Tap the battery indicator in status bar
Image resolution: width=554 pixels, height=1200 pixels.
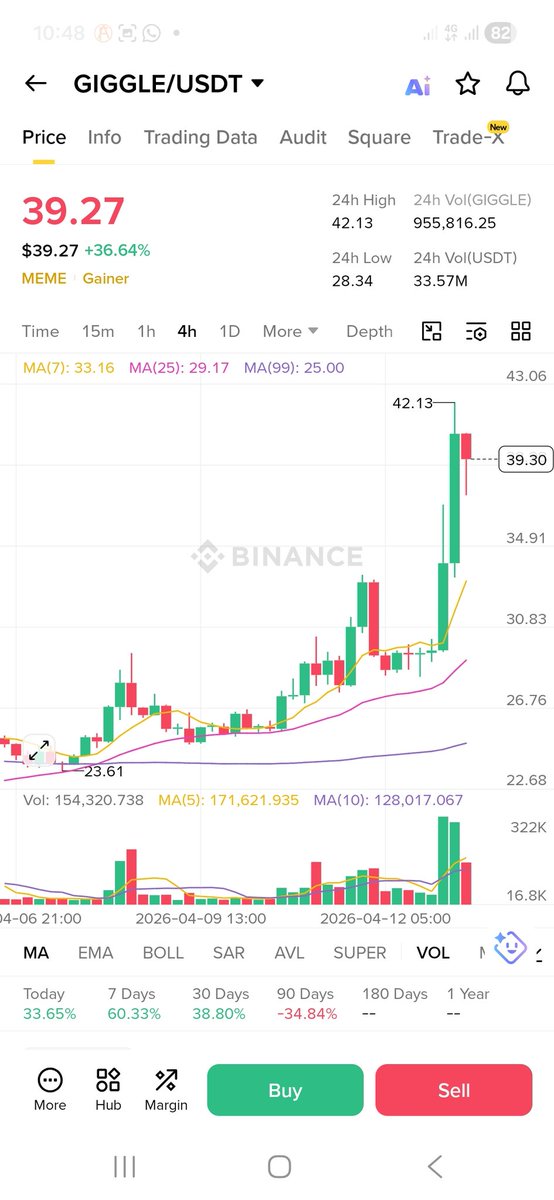500,33
